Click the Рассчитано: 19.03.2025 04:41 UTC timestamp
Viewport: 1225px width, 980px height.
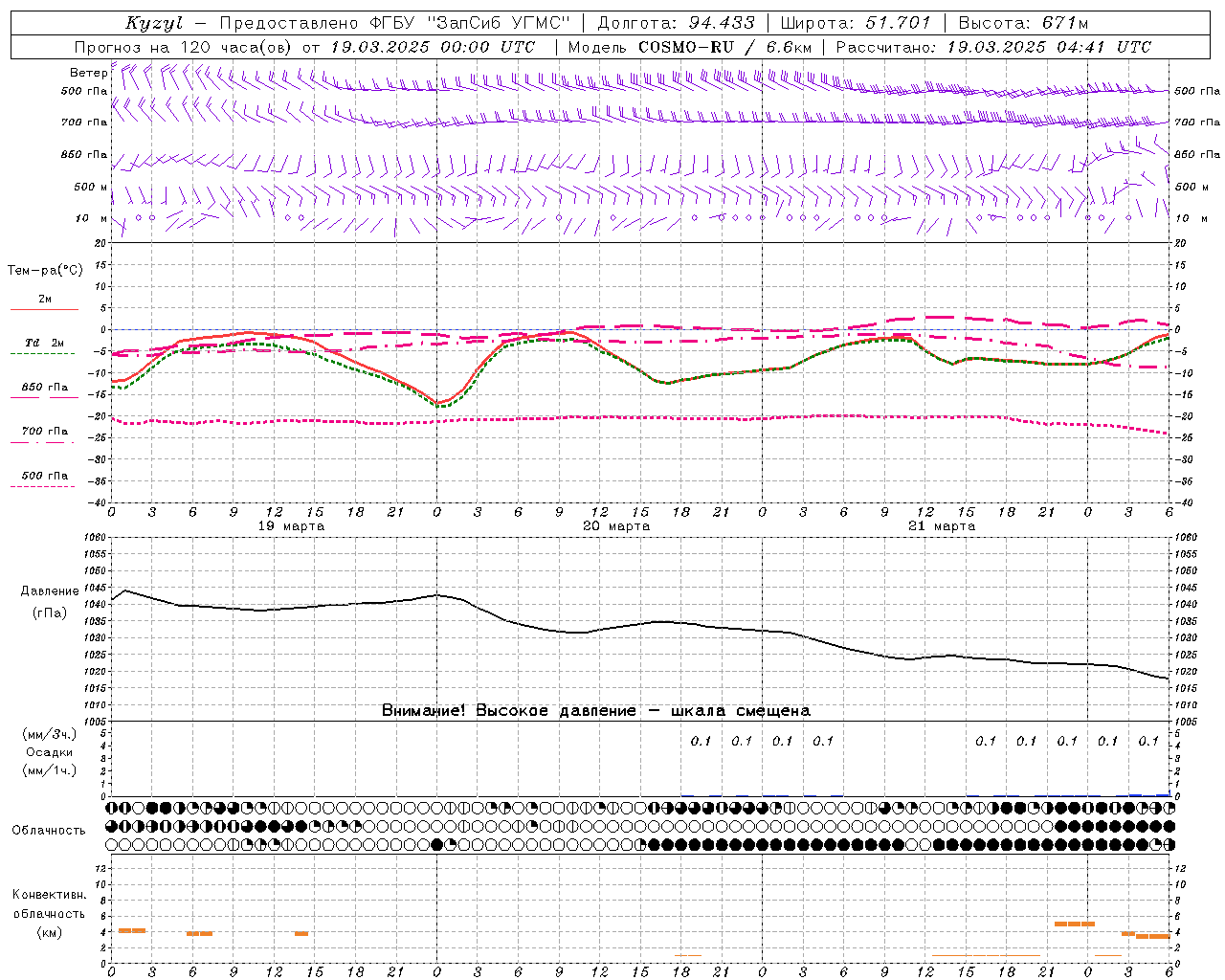tap(993, 47)
